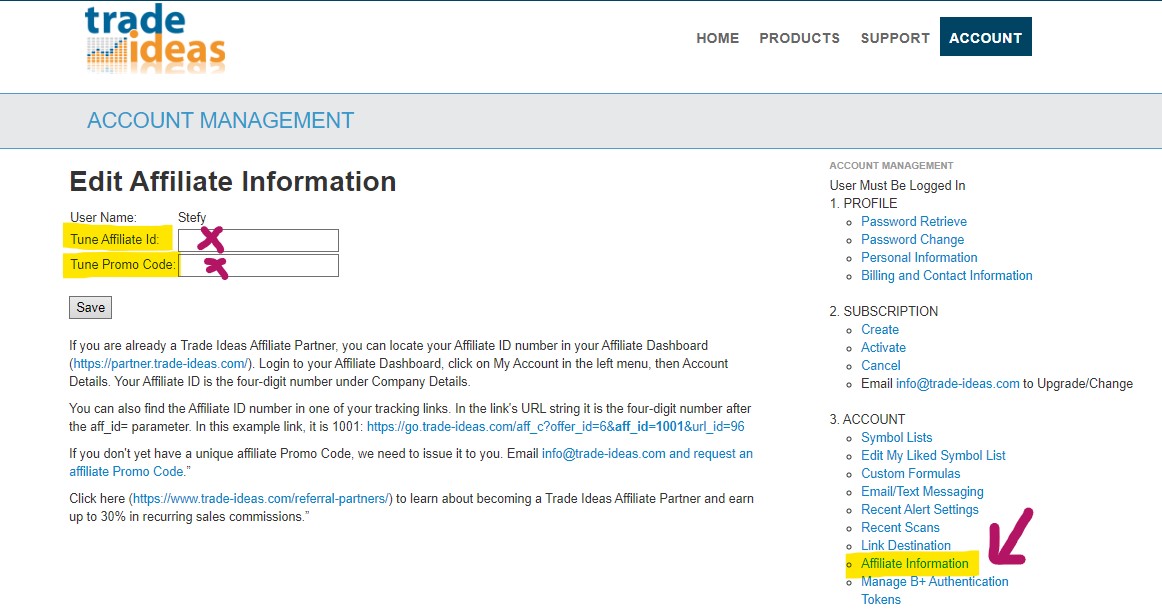Open the Password Retrieve link
The image size is (1162, 614).
point(913,221)
